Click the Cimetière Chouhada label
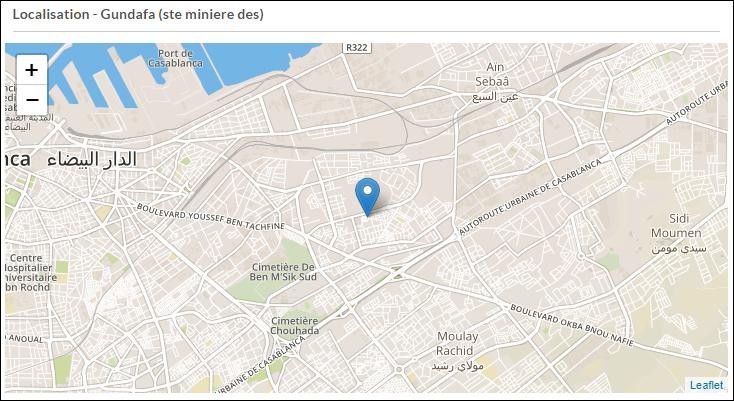734x401 pixels. [294, 326]
